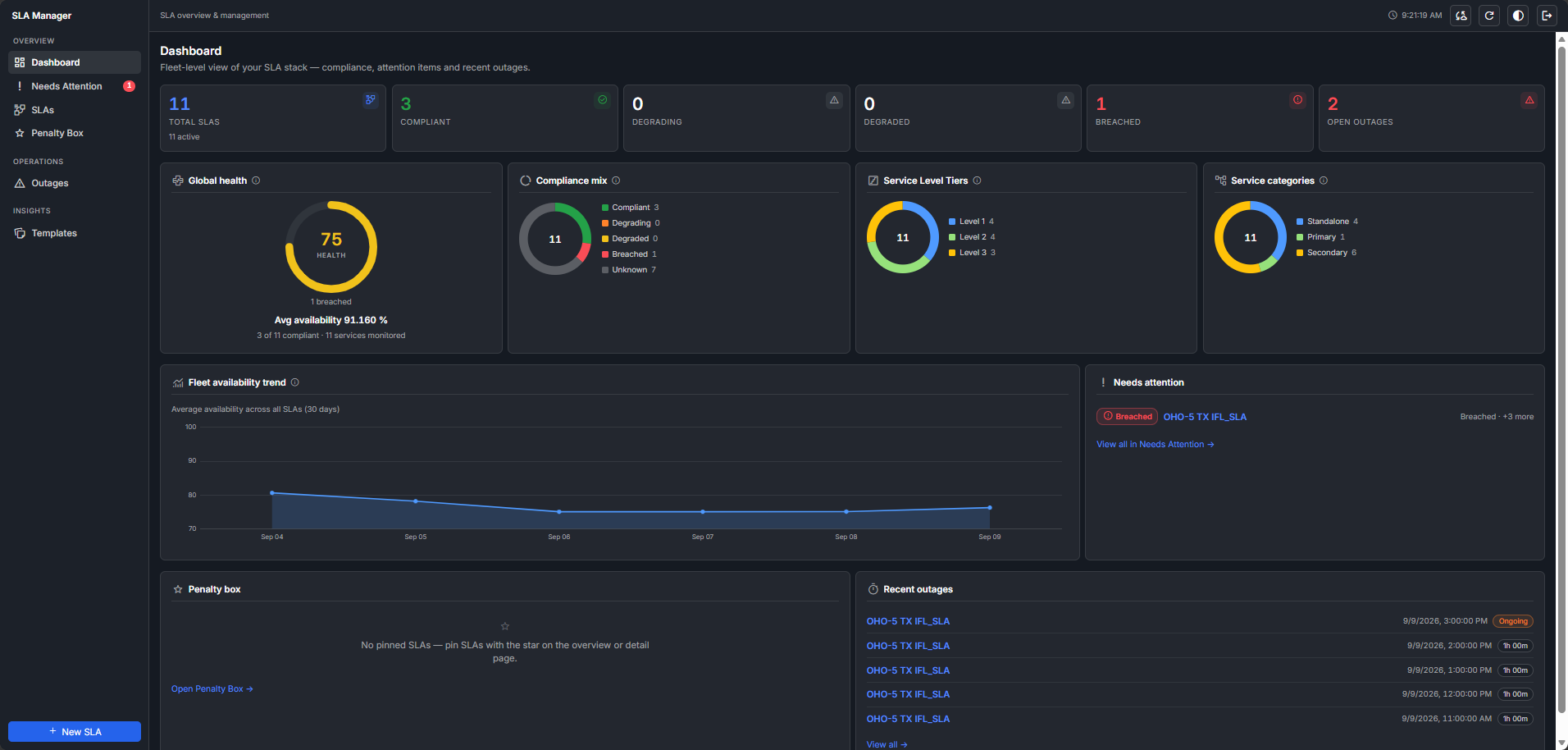The width and height of the screenshot is (1568, 750).
Task: Click the warning icon on Degraded card
Action: tap(1066, 100)
